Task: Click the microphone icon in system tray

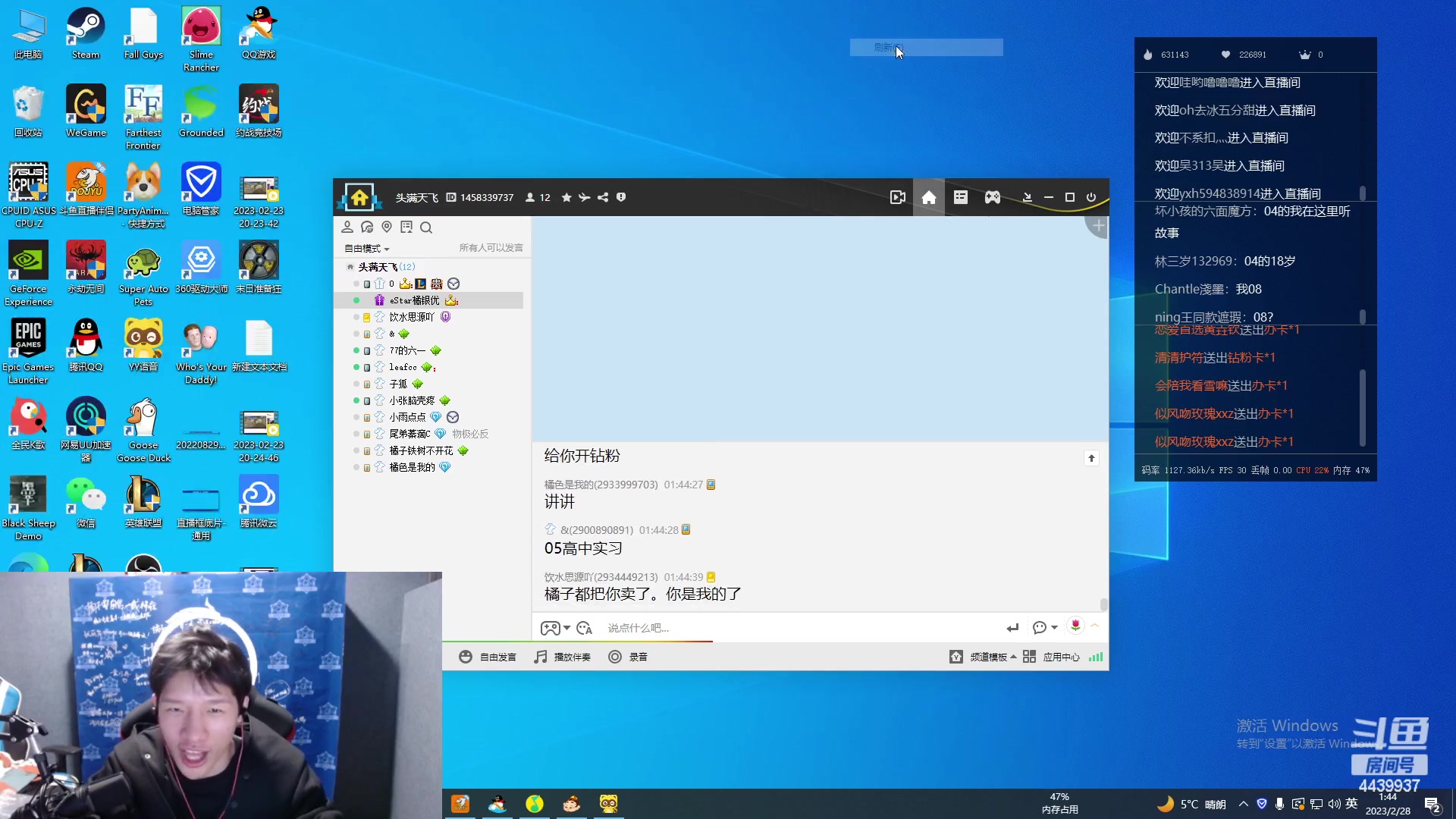Action: (1279, 804)
